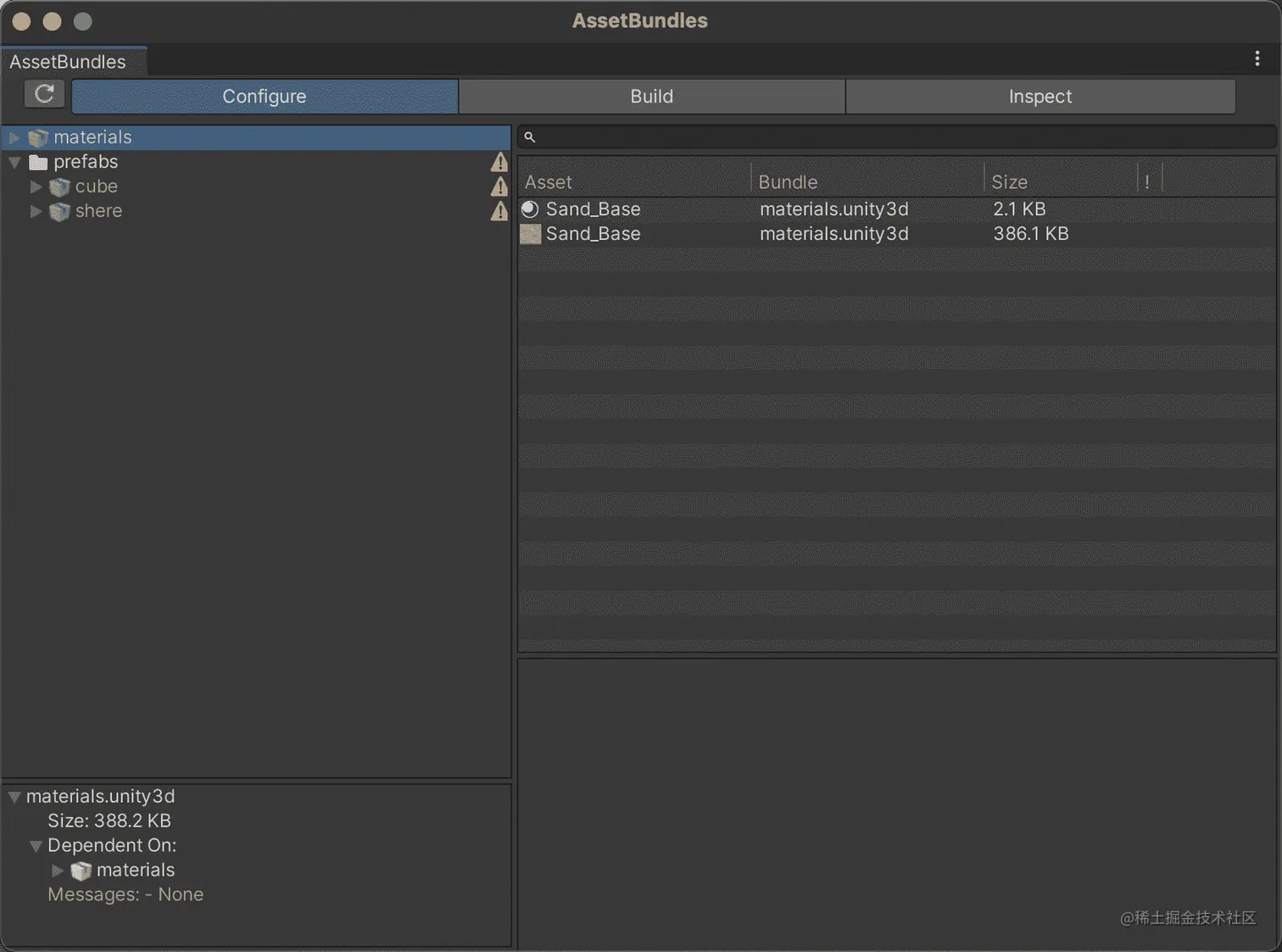The height and width of the screenshot is (952, 1282).
Task: Click materials.unity3d bundle cell in second row
Action: pos(834,234)
